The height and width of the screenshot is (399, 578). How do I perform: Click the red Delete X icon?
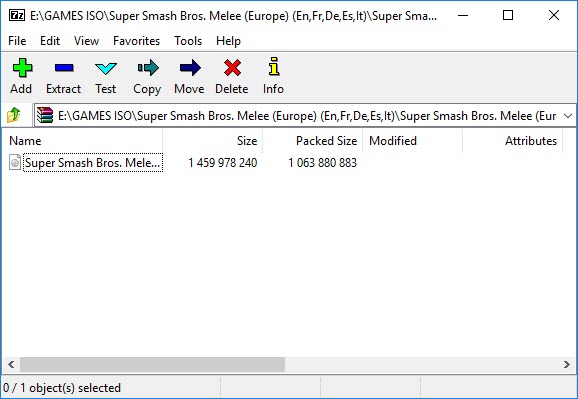point(232,68)
